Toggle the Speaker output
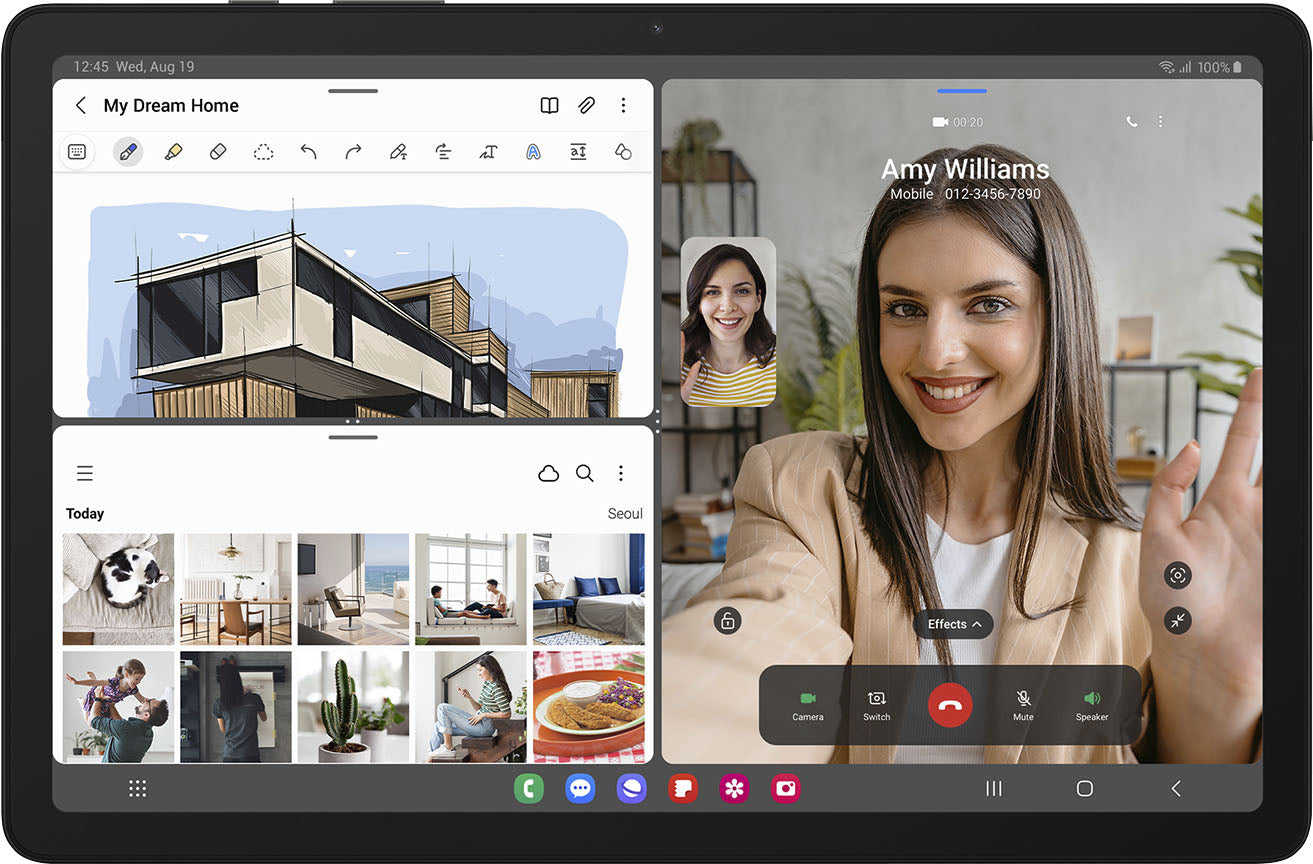1313x864 pixels. click(1092, 705)
